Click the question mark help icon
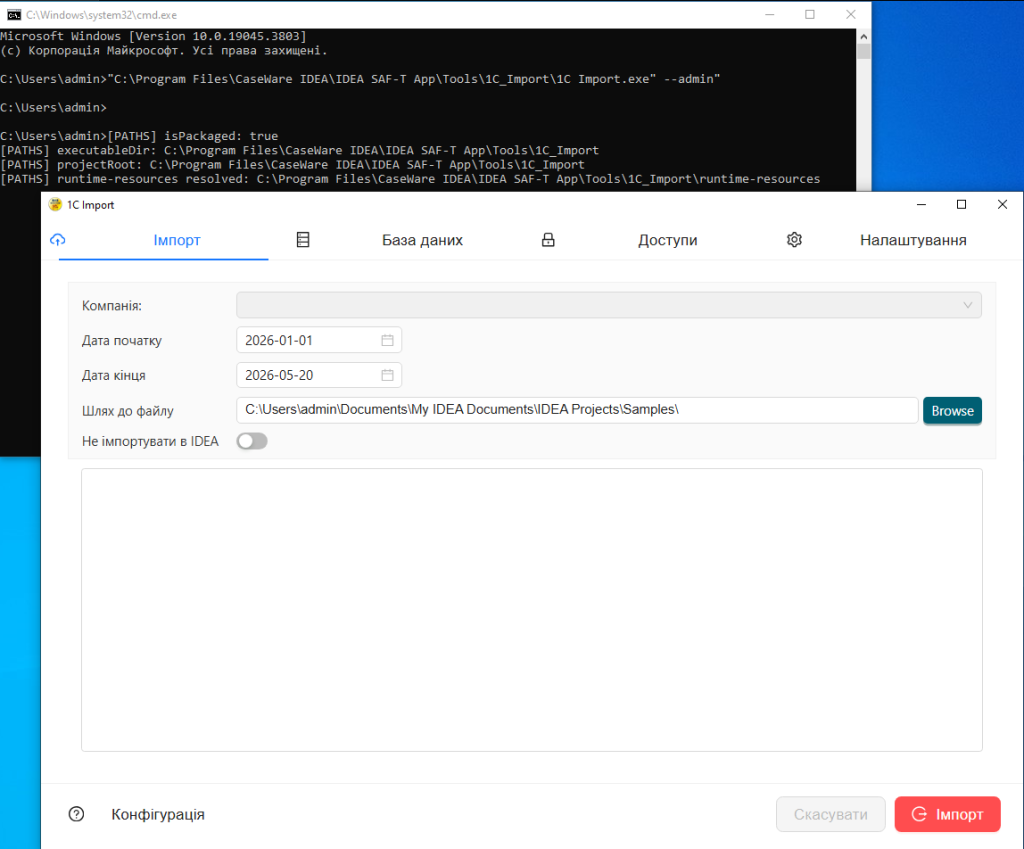1024x849 pixels. (x=76, y=814)
